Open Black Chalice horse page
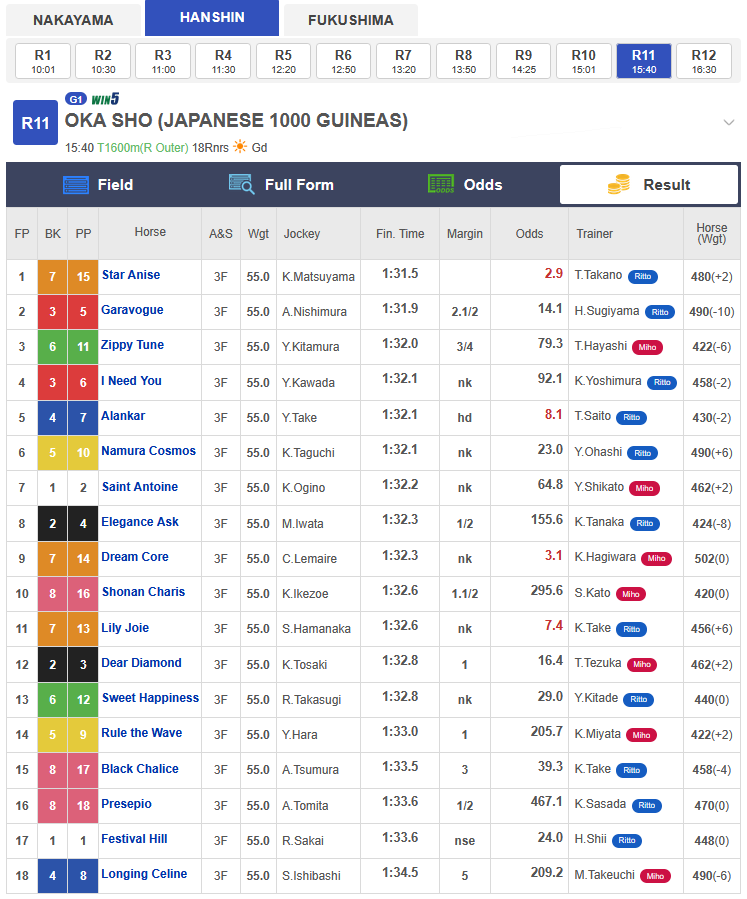This screenshot has width=747, height=899. pyautogui.click(x=140, y=769)
